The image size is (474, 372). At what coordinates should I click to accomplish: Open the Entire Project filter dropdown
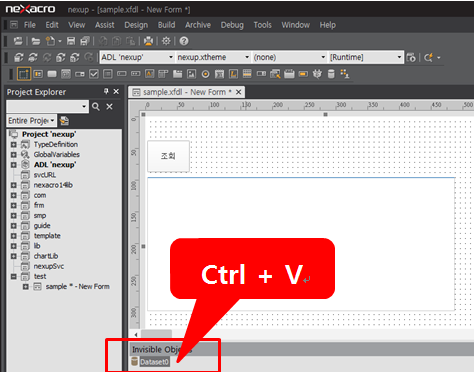tap(31, 121)
